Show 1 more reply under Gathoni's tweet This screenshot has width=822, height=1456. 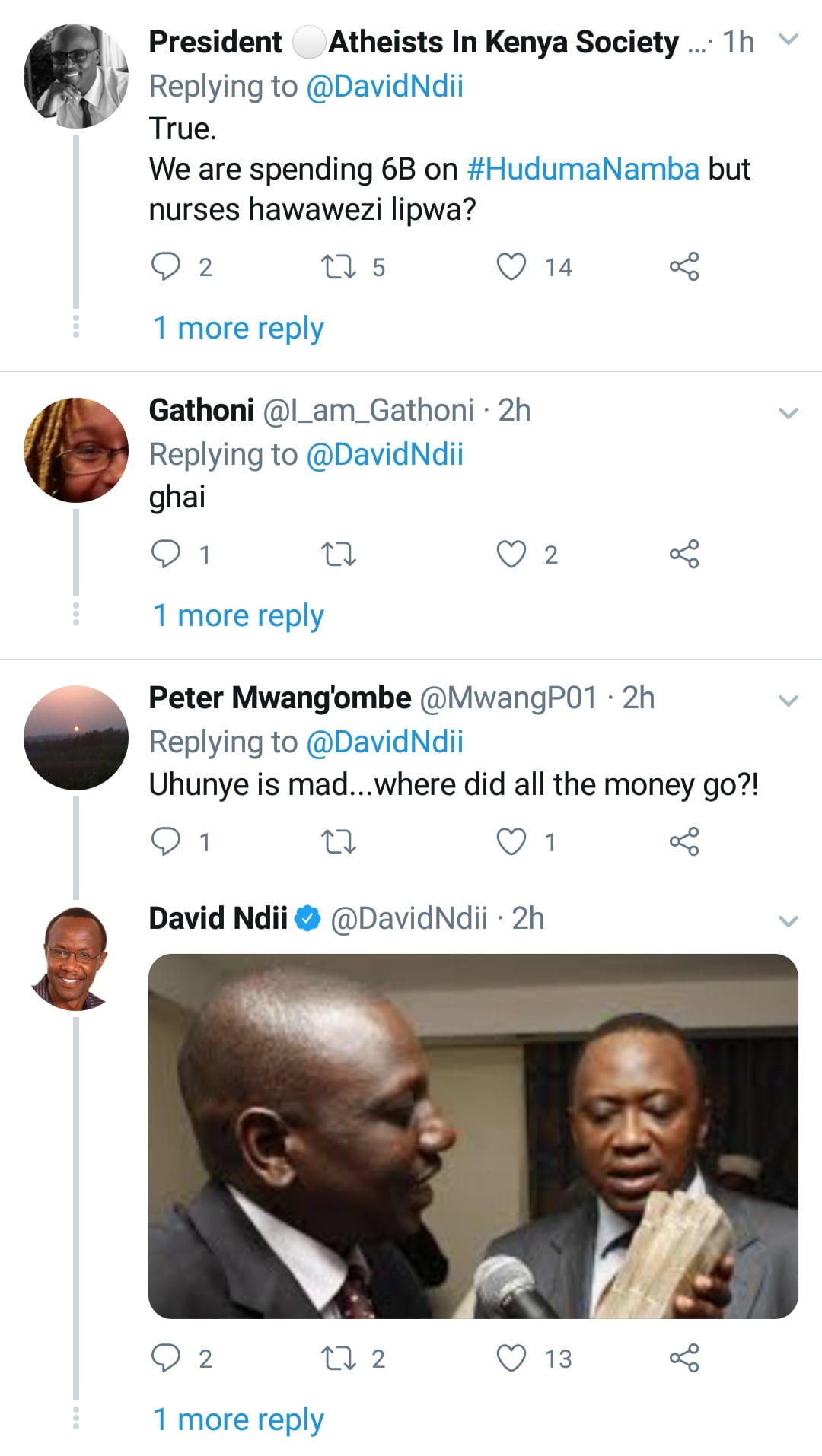click(238, 615)
